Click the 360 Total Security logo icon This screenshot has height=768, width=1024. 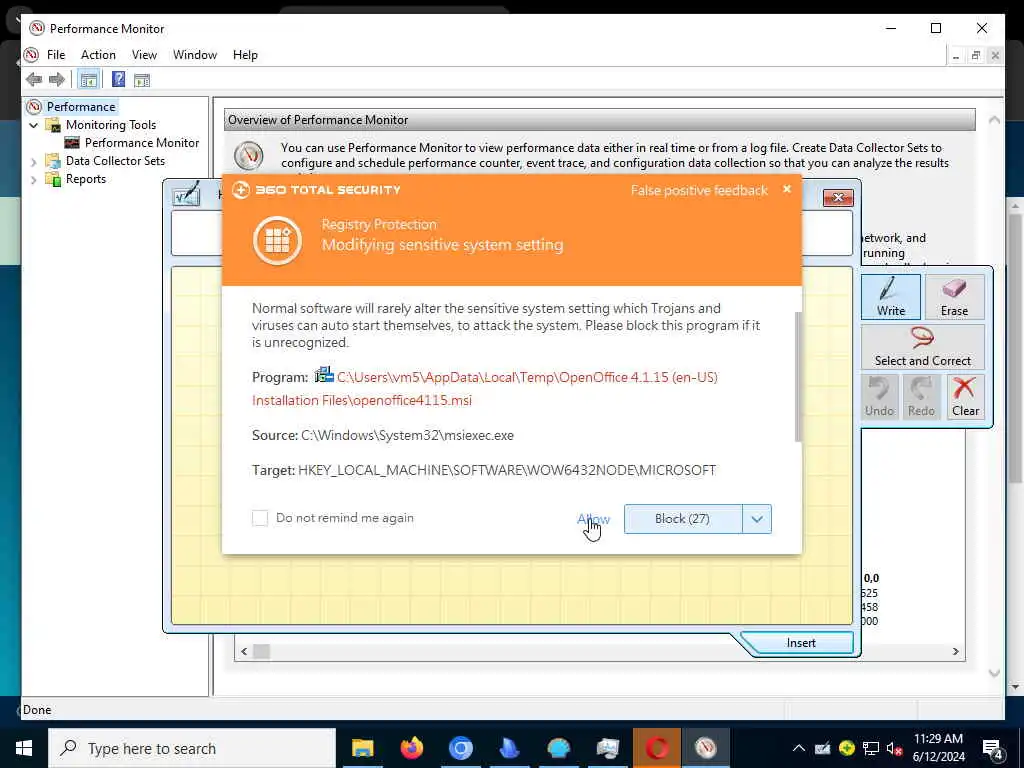[x=241, y=190]
